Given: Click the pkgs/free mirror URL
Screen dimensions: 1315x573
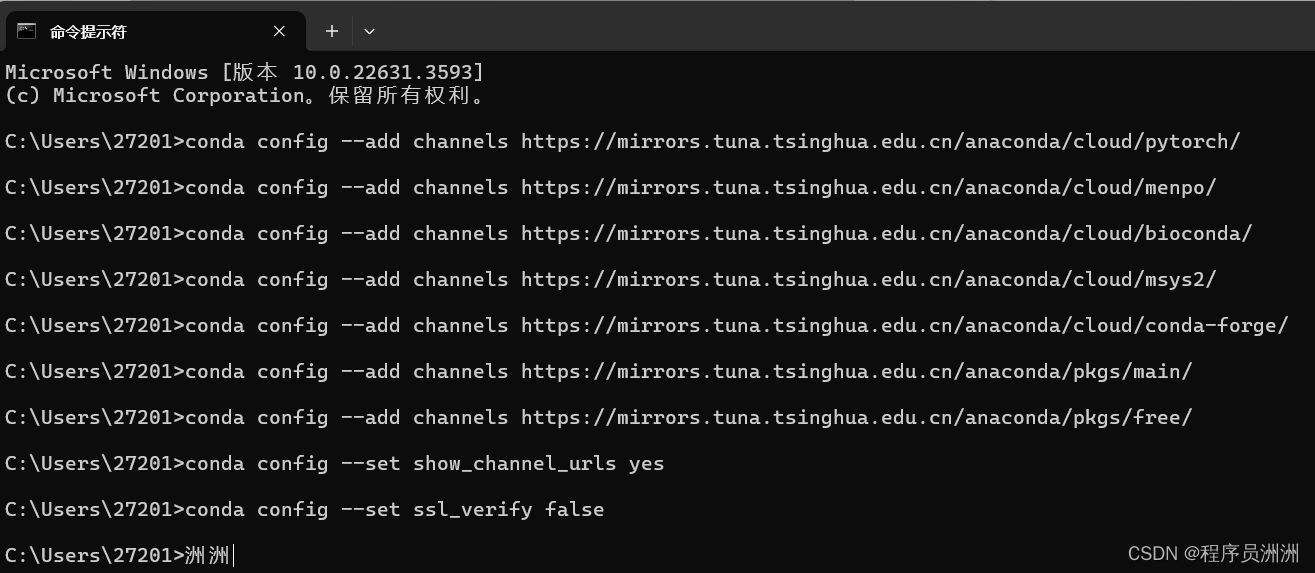Looking at the screenshot, I should click(x=856, y=417).
